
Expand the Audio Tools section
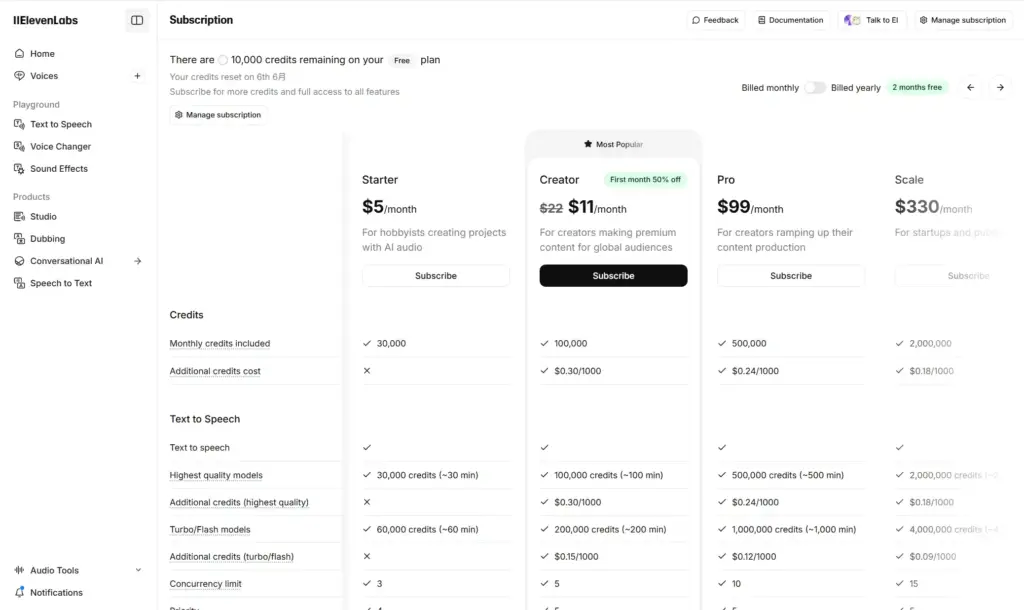[138, 571]
